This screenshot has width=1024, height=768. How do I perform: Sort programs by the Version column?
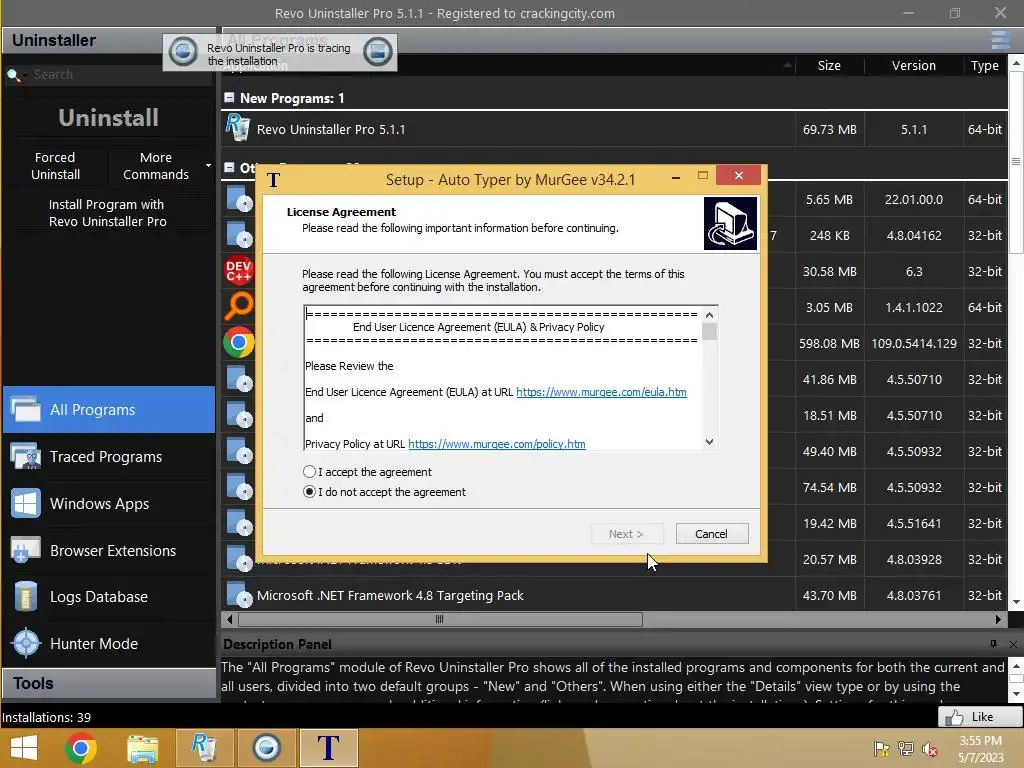pyautogui.click(x=914, y=65)
